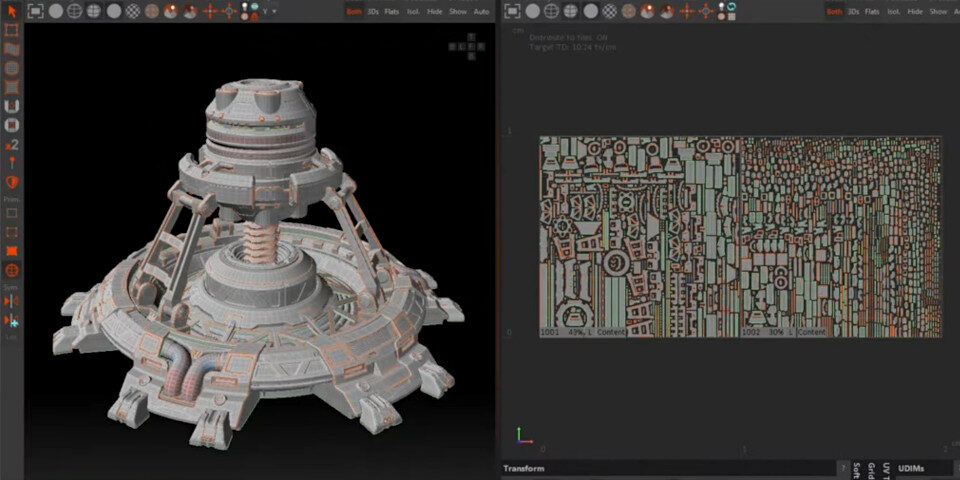Click the magnet snap icon in left toolbar
960x480 pixels.
point(12,107)
